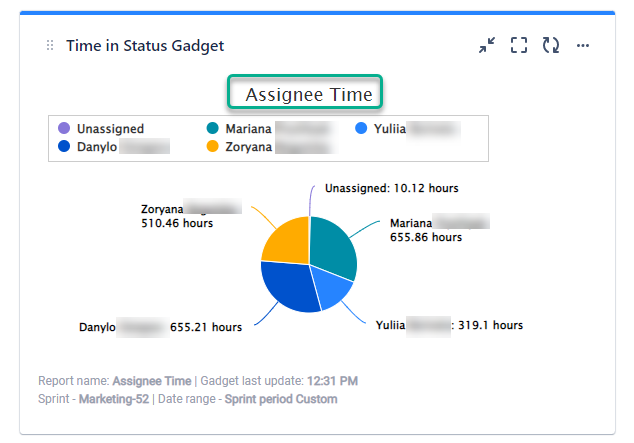Click the drag handle beside the gadget title
Image resolution: width=634 pixels, height=443 pixels.
[x=50, y=45]
